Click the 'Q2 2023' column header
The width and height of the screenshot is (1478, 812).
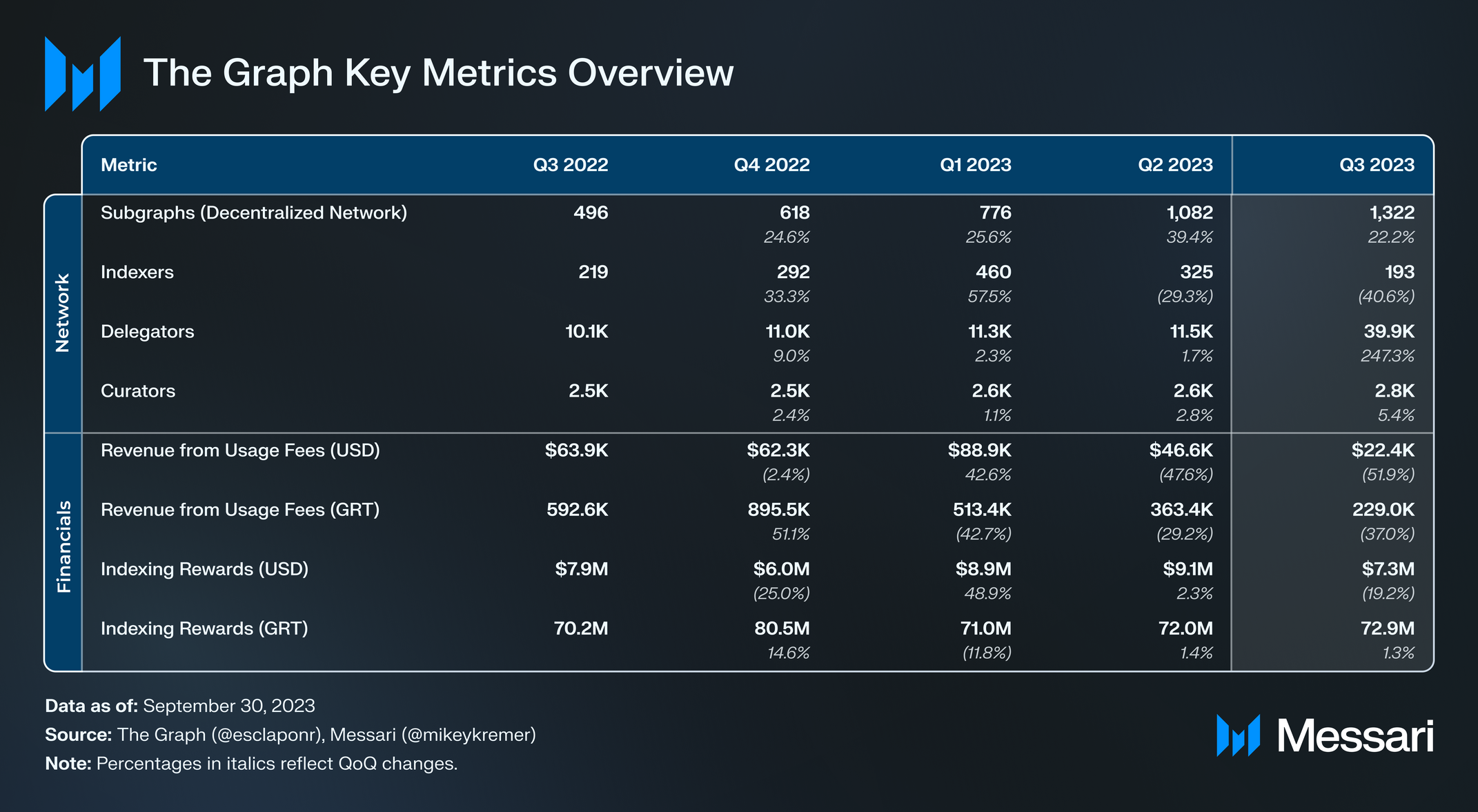point(1175,165)
